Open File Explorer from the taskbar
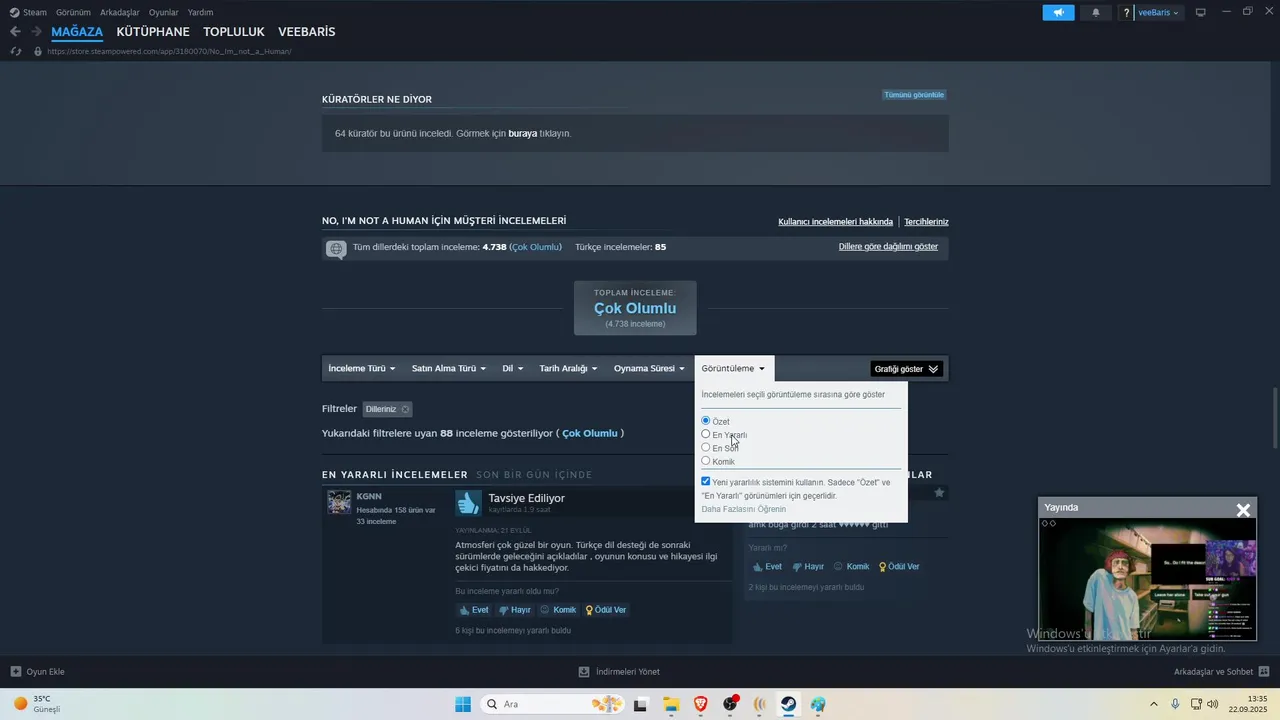The height and width of the screenshot is (720, 1280). [671, 704]
